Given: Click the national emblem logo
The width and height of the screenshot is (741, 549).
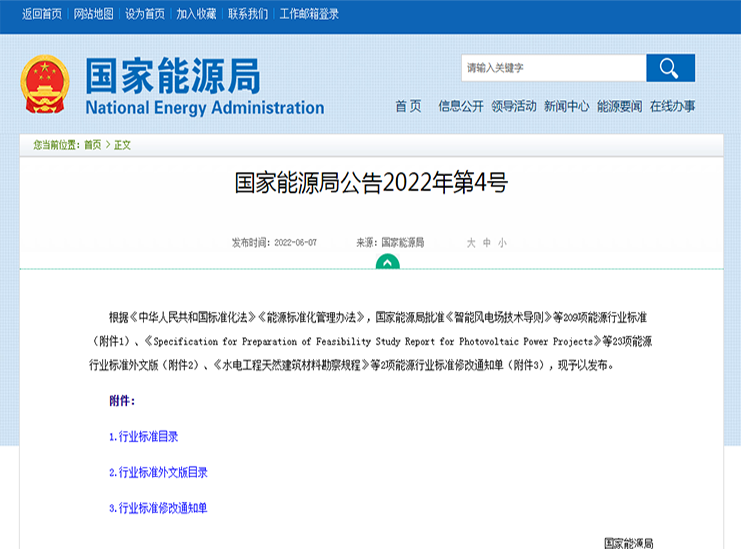Looking at the screenshot, I should 45,84.
